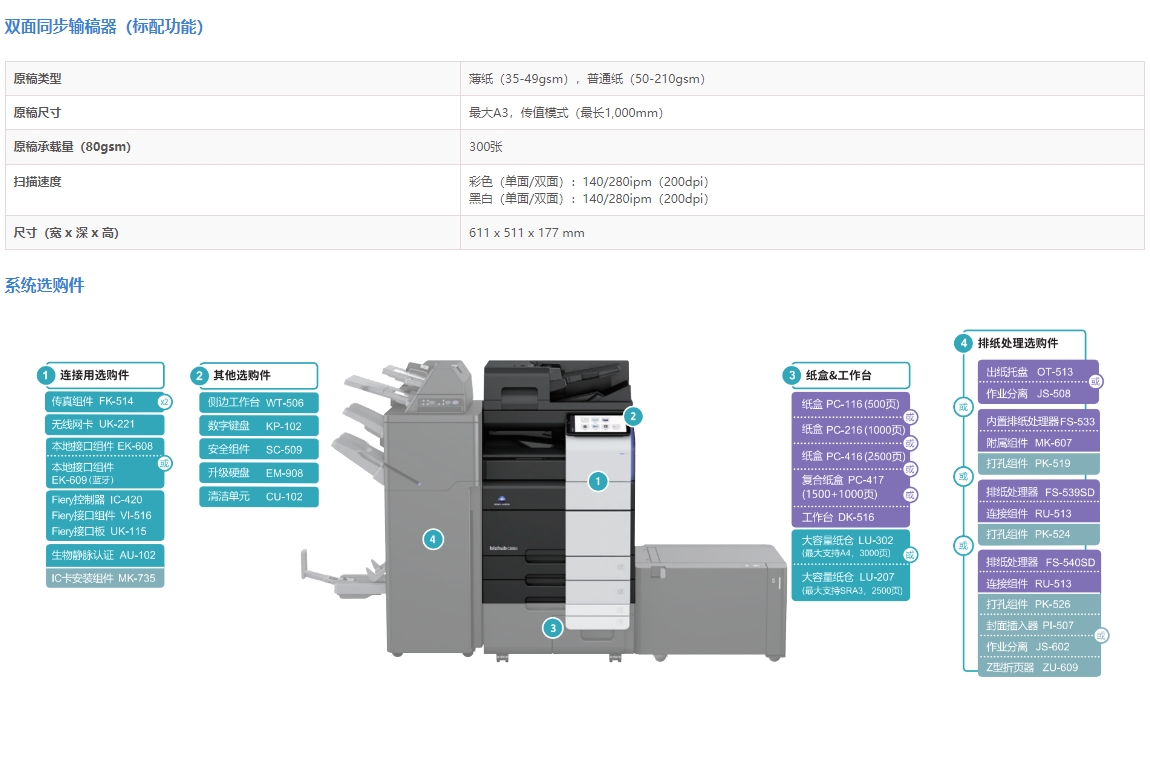Click the circle 2 icon beside 其他选购件
The height and width of the screenshot is (764, 1150).
[x=199, y=376]
